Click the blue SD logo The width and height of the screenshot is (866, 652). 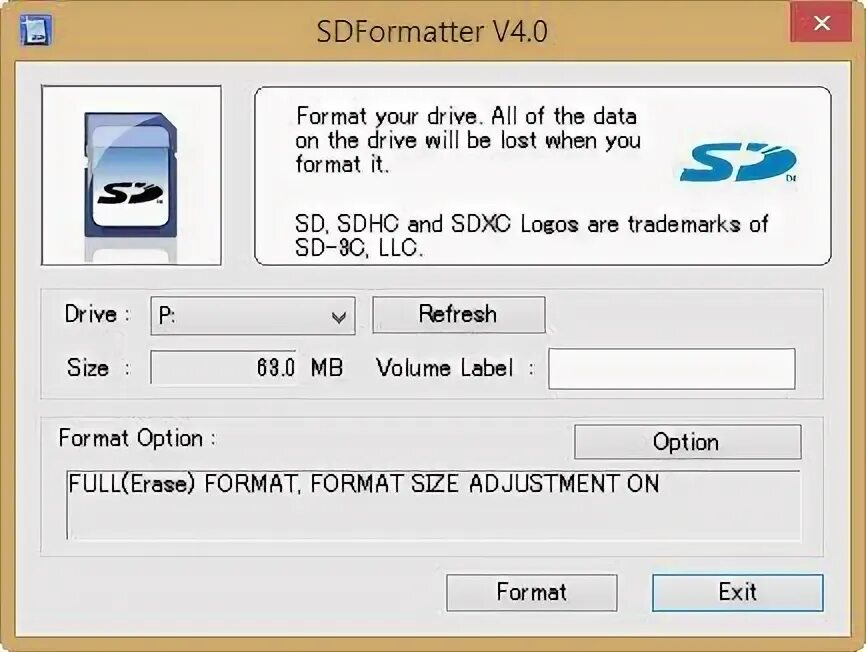(x=738, y=162)
